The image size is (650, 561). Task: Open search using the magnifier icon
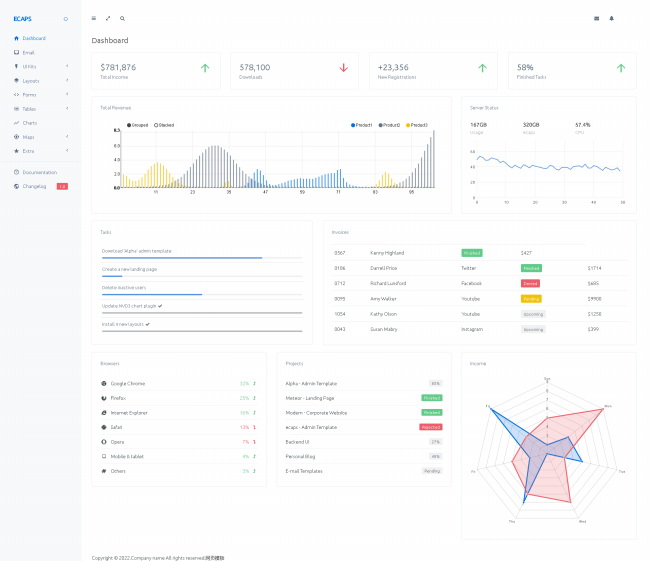pos(122,18)
